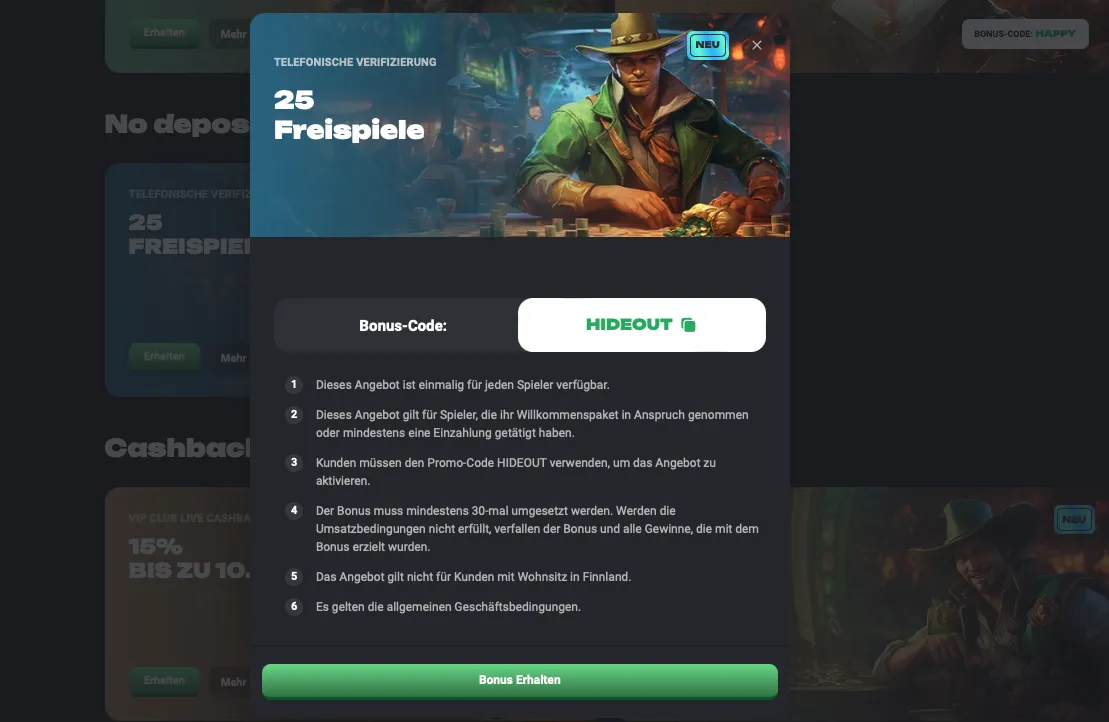
Task: Click the cowboy banner image in popup
Action: click(x=520, y=124)
